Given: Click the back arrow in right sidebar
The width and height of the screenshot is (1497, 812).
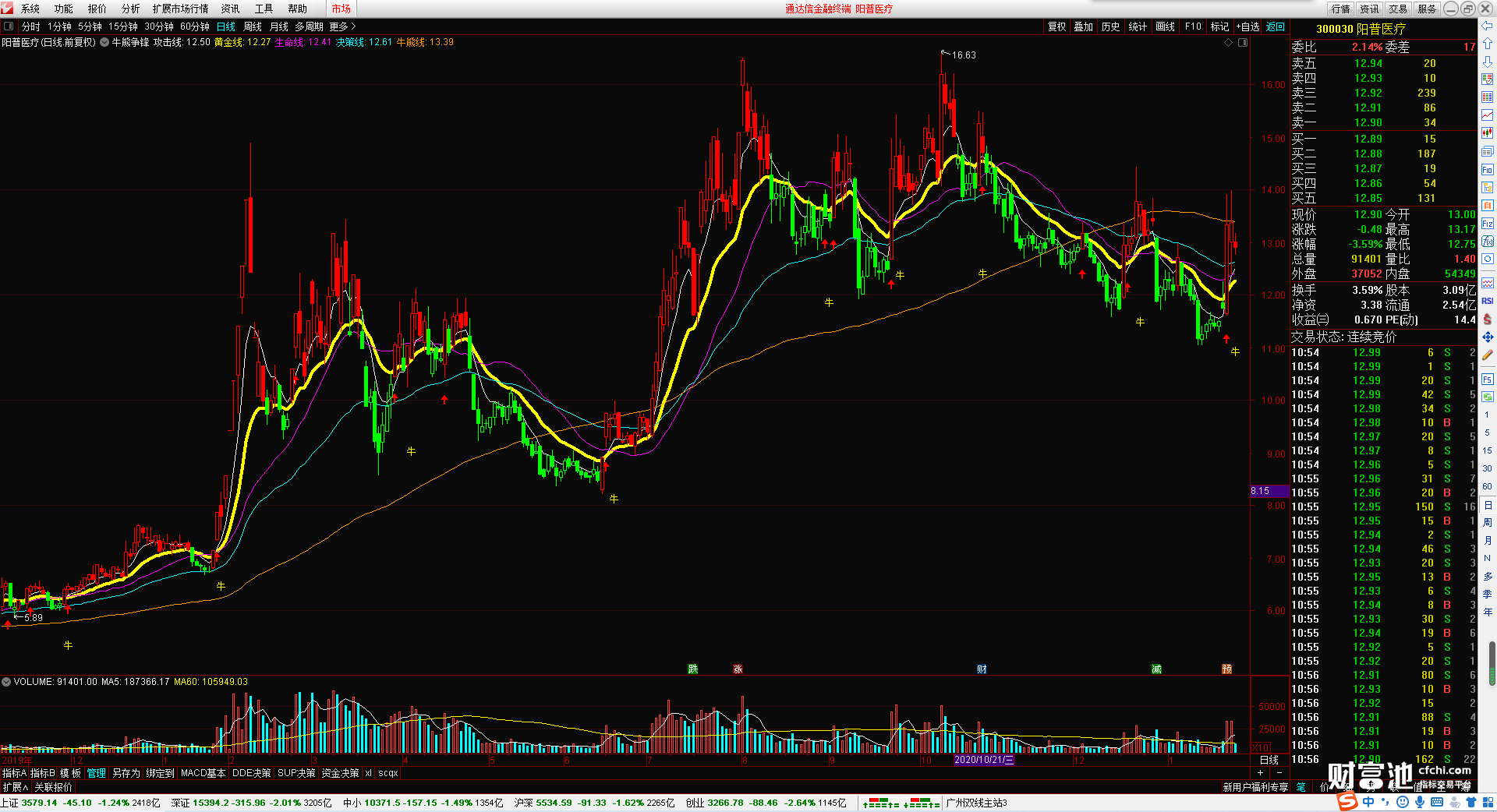Looking at the screenshot, I should tap(1487, 26).
